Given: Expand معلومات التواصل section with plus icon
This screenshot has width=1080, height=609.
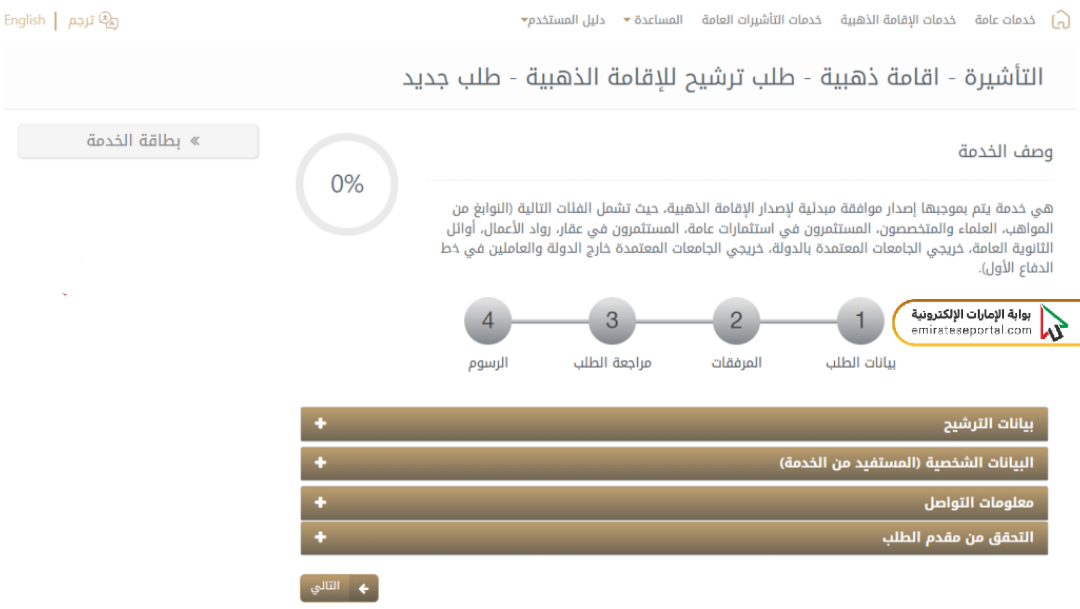Looking at the screenshot, I should click(320, 502).
